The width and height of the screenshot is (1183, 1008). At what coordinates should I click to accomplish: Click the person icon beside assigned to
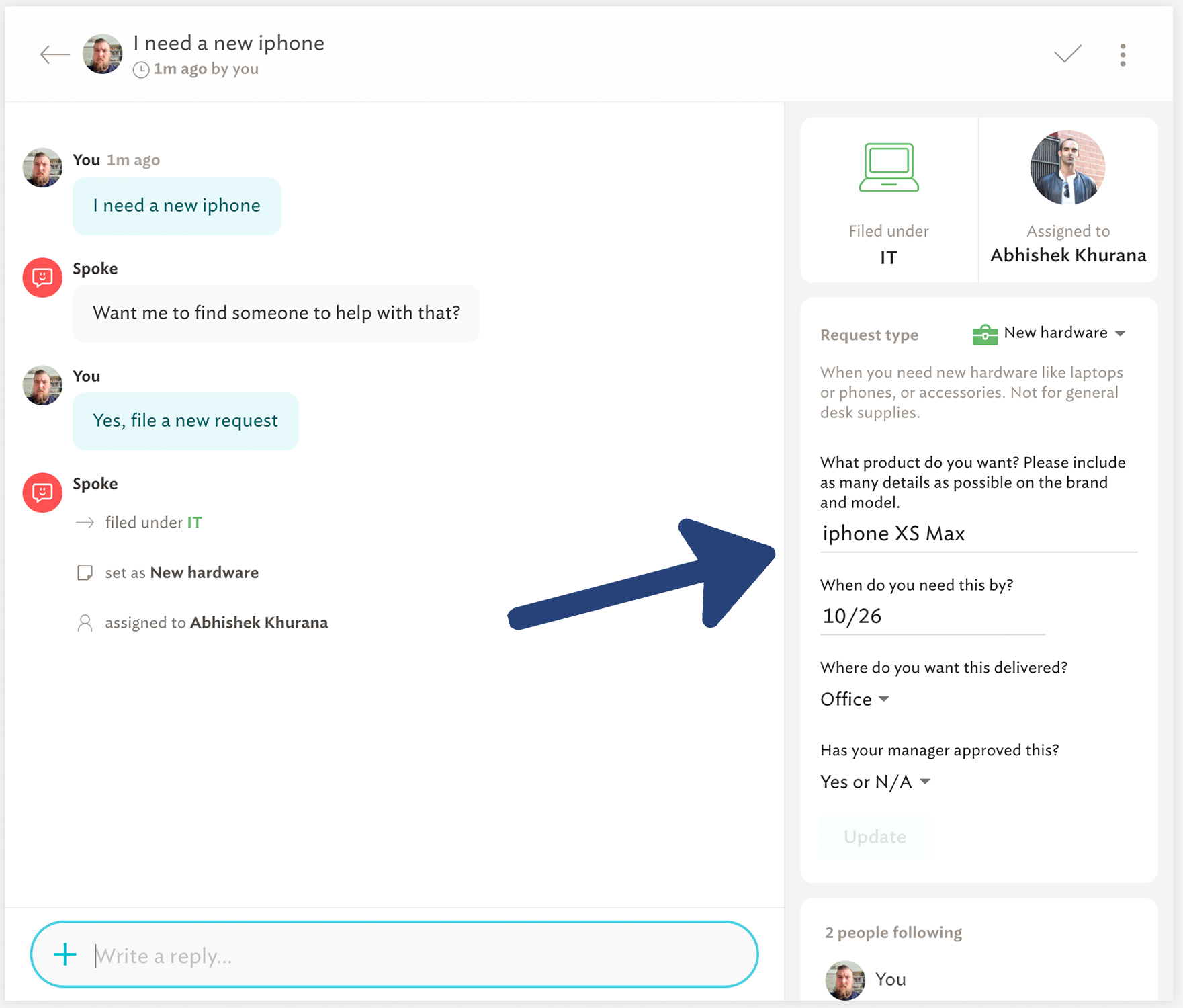tap(85, 623)
